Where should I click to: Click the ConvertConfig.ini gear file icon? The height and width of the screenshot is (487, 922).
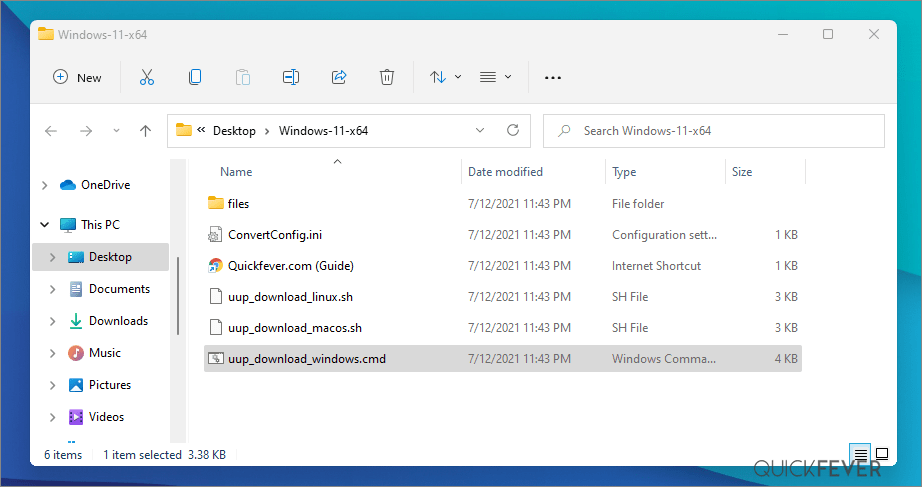point(215,235)
